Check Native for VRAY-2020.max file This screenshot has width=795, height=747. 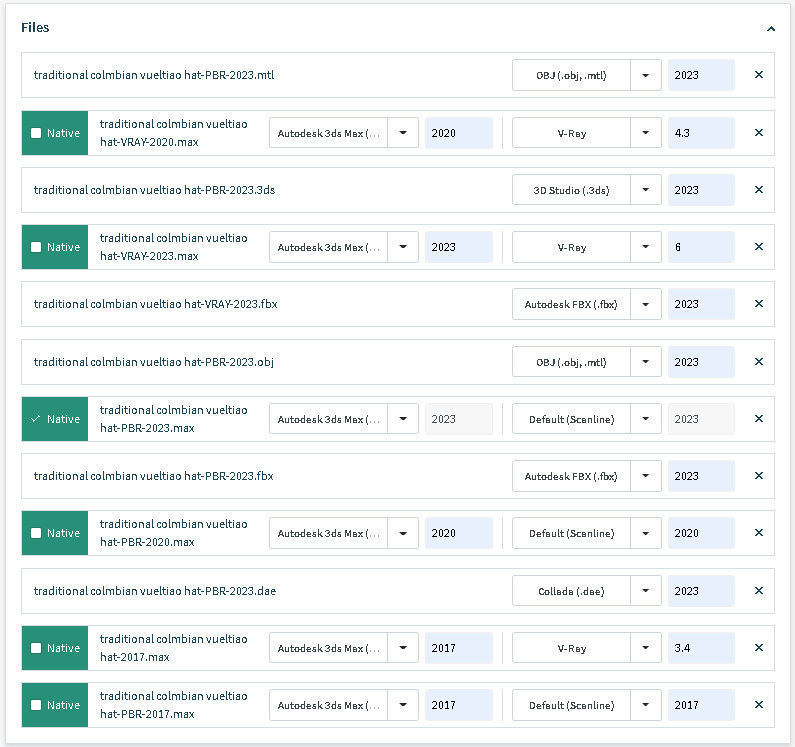click(37, 133)
